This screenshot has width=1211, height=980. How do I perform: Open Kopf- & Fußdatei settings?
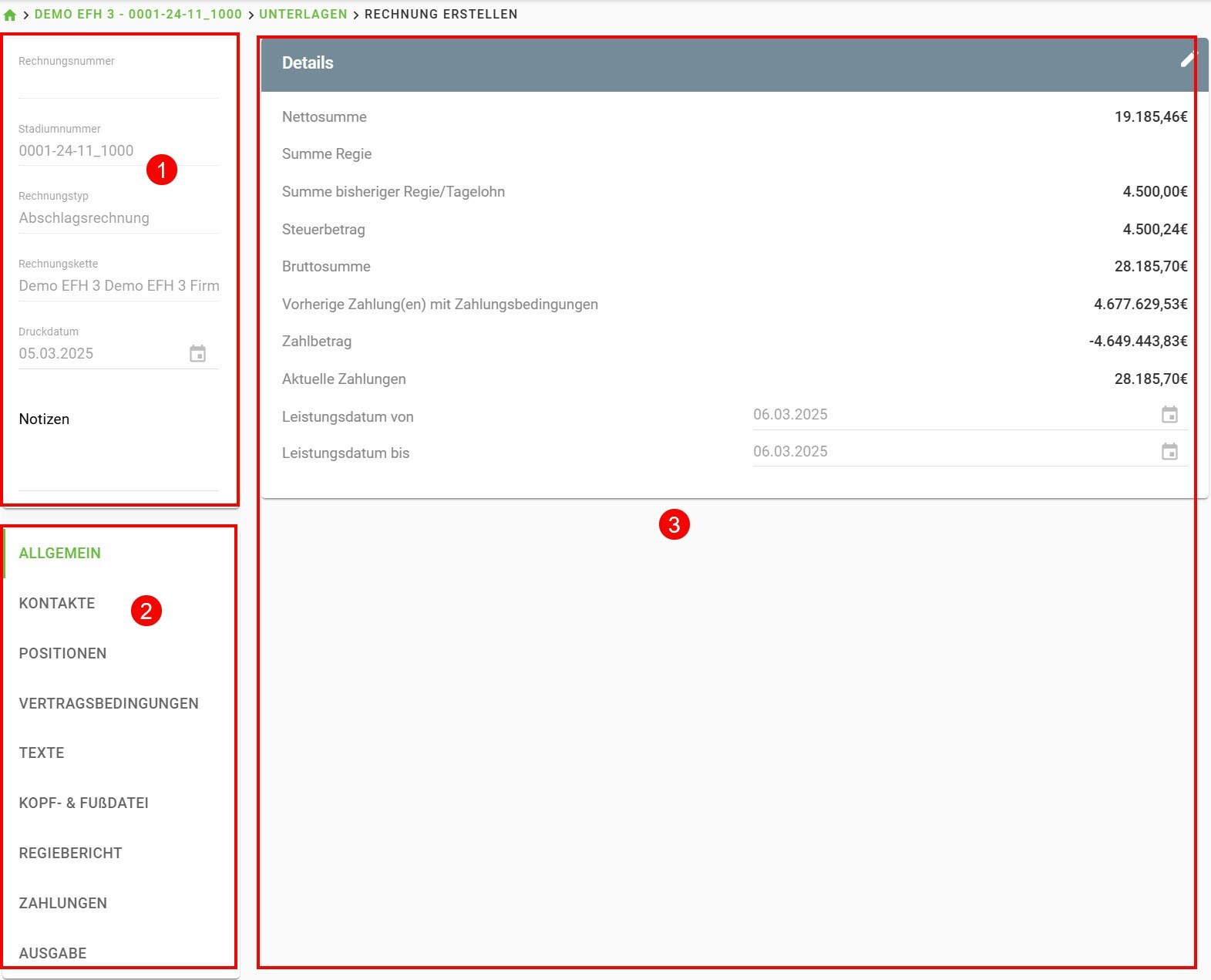pyautogui.click(x=84, y=803)
